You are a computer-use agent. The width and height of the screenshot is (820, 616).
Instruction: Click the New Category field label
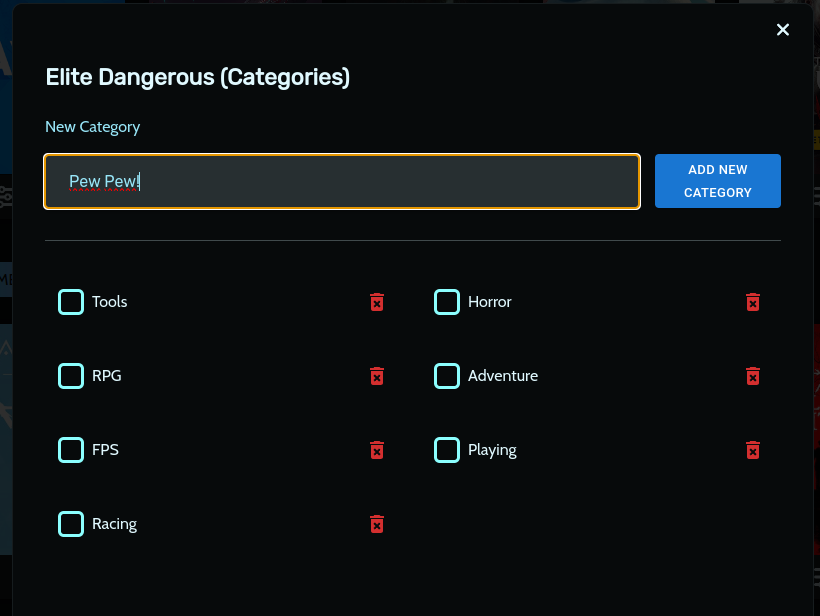[93, 127]
